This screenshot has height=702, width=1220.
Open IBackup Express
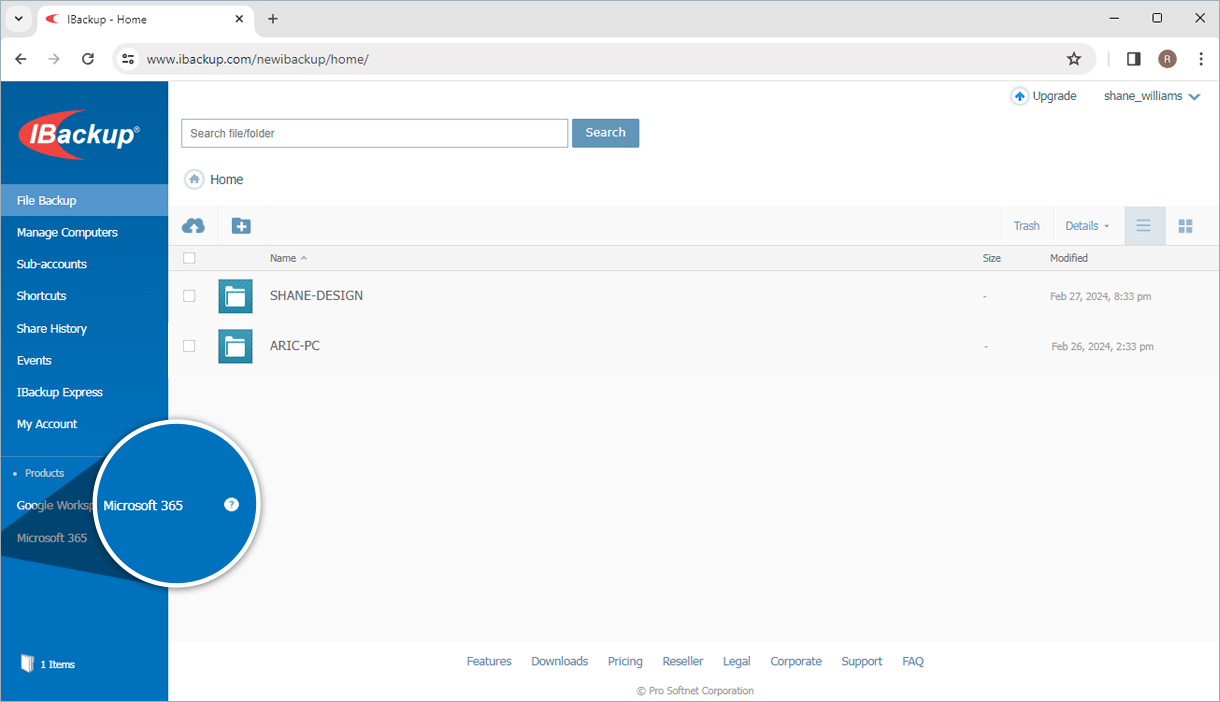[60, 392]
